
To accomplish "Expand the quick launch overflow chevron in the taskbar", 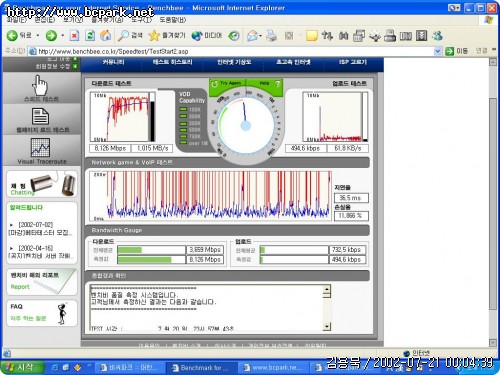I will (89, 366).
